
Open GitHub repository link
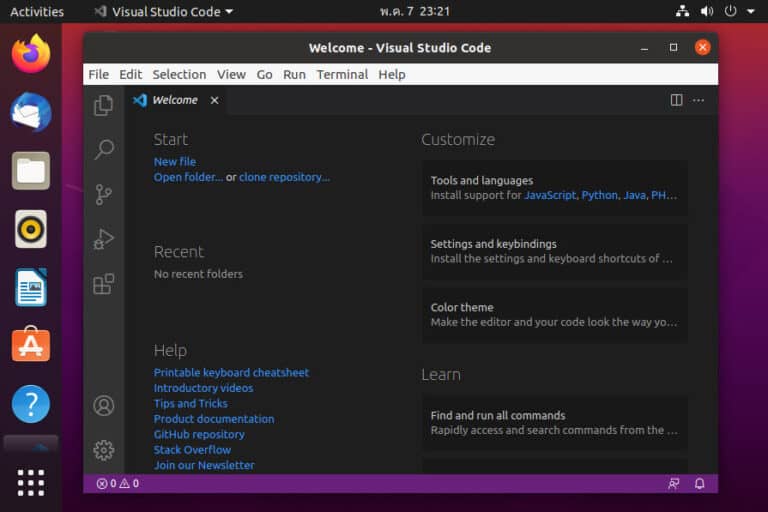pos(199,435)
